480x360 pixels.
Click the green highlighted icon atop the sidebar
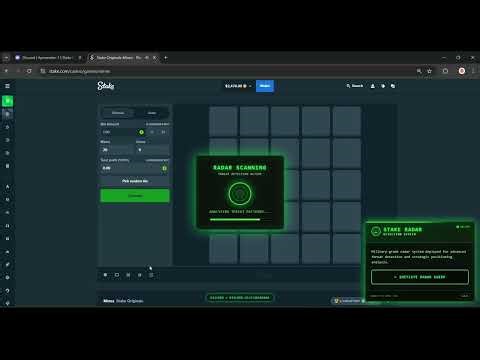pyautogui.click(x=7, y=101)
